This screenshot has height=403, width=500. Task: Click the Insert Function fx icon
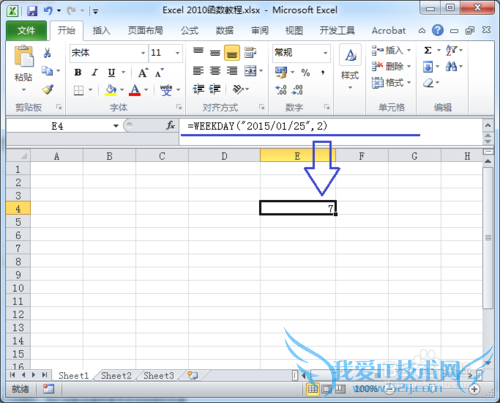pos(170,126)
